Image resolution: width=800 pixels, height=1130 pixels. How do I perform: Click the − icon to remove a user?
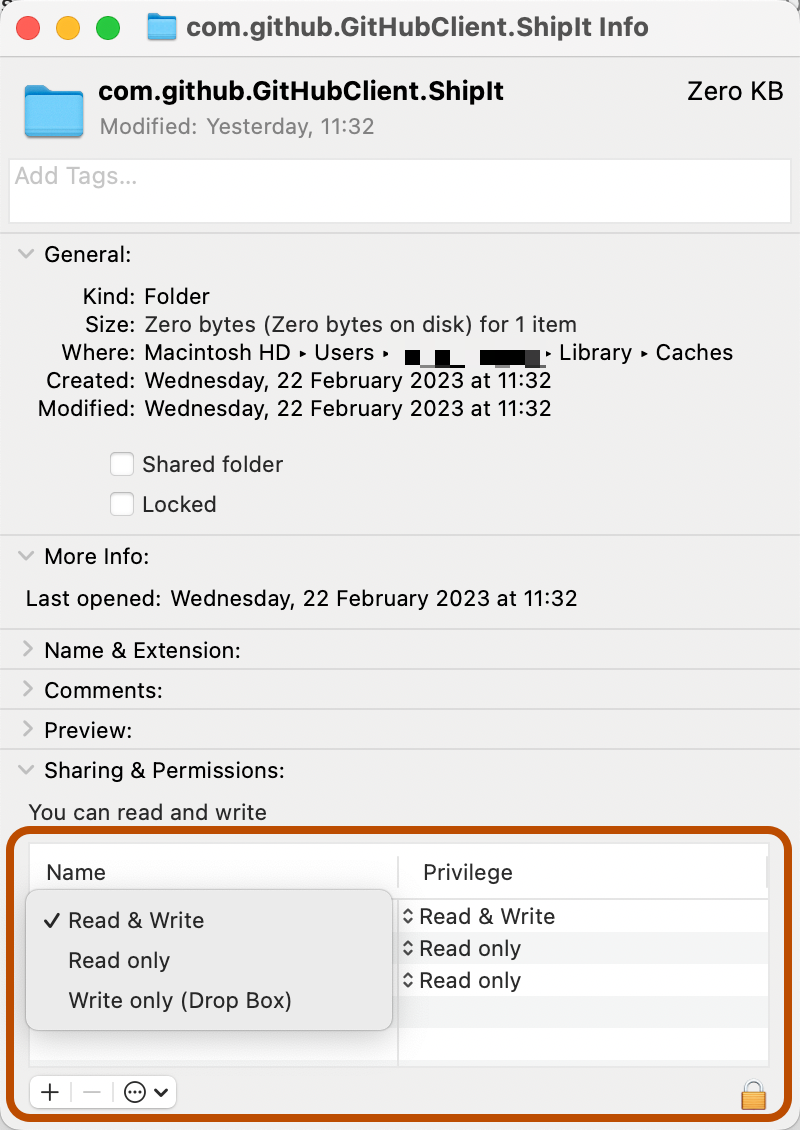pyautogui.click(x=92, y=1092)
